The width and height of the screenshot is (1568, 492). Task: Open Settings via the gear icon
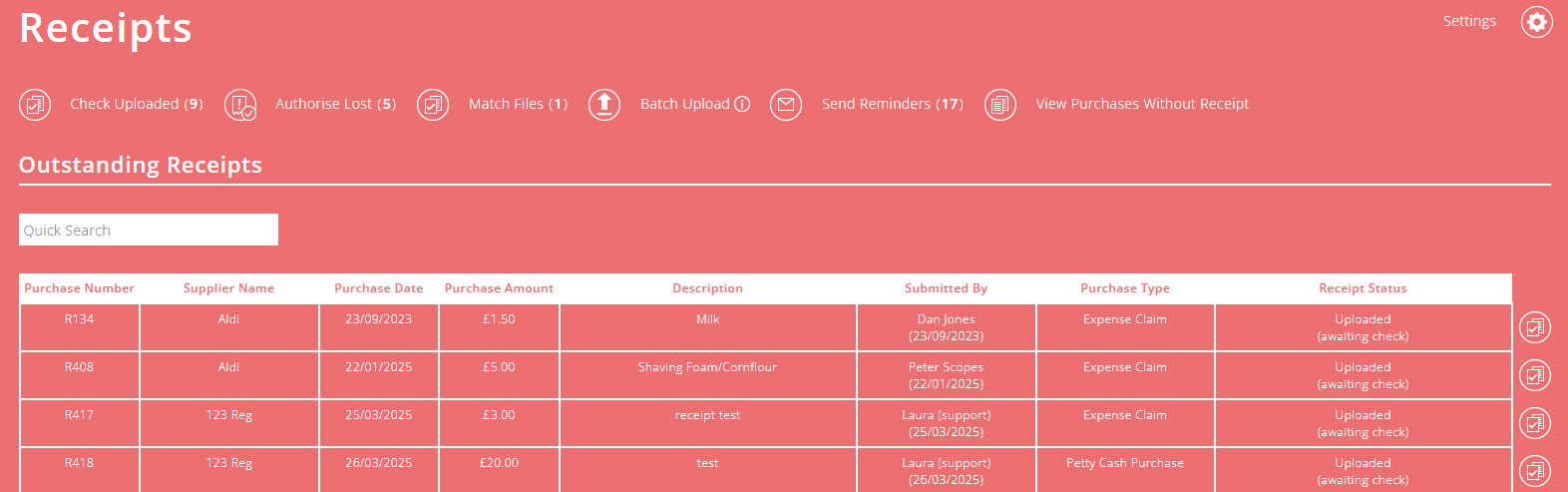click(x=1536, y=21)
